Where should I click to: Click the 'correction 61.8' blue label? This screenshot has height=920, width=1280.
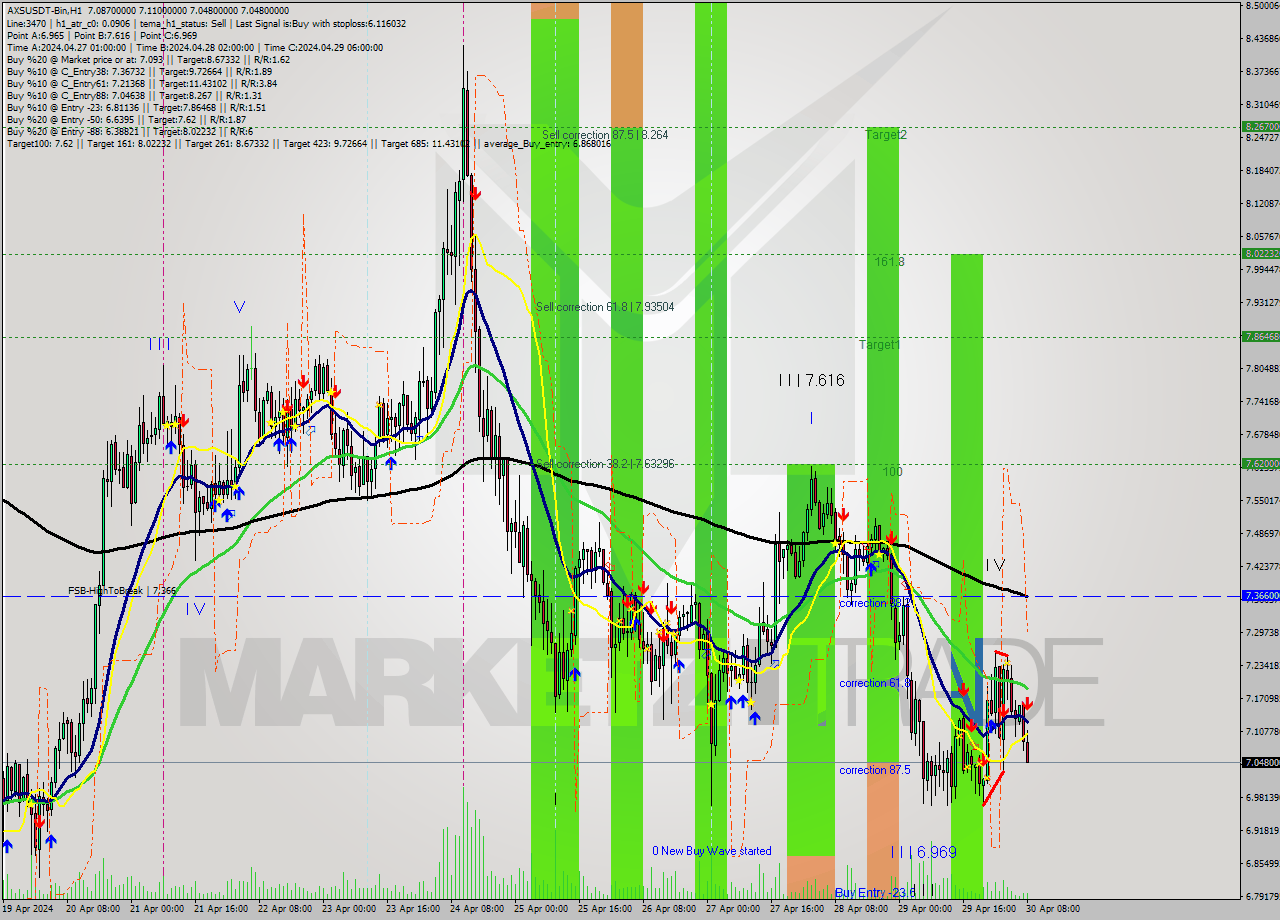(x=875, y=683)
